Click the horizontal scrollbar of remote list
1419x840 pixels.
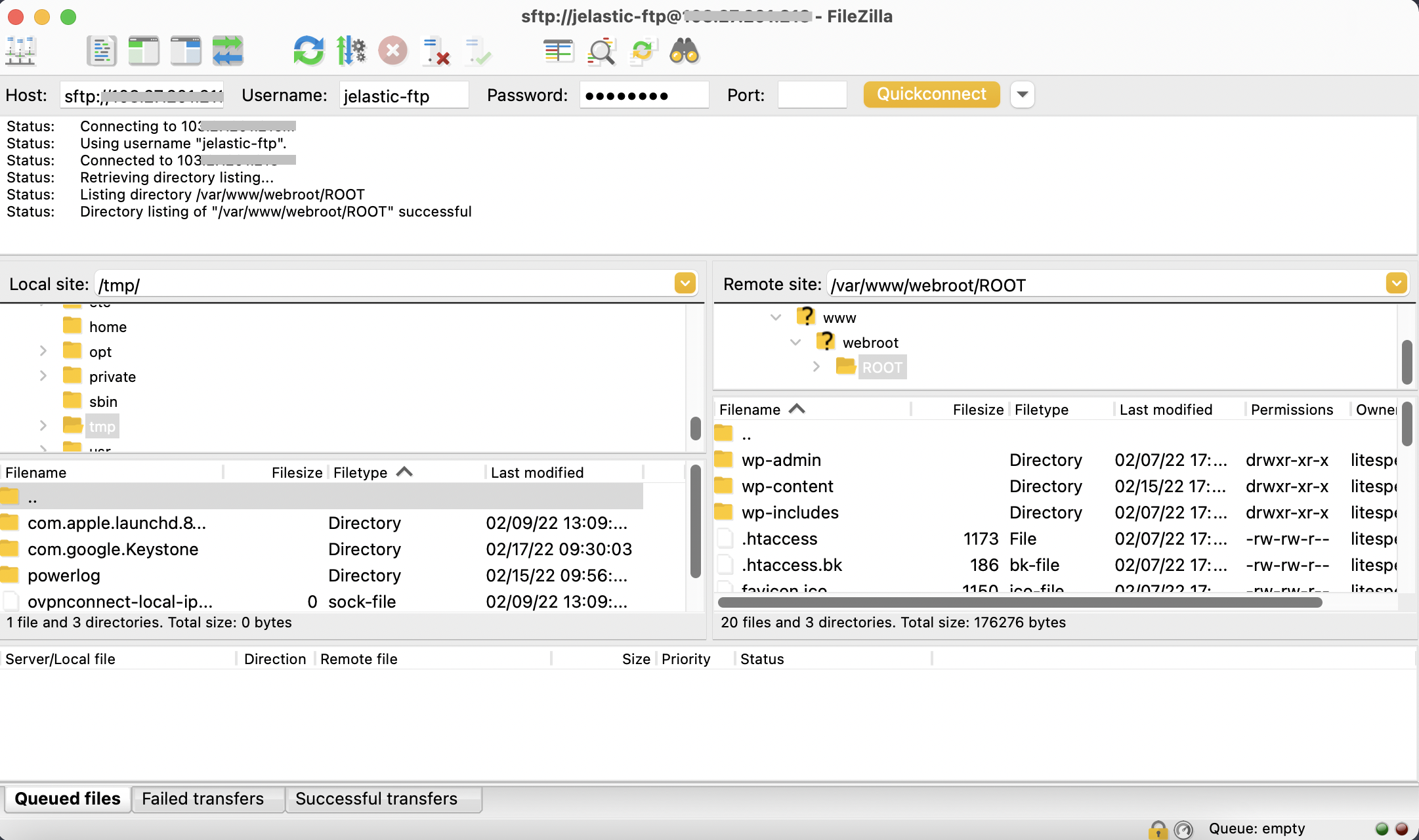point(1020,602)
